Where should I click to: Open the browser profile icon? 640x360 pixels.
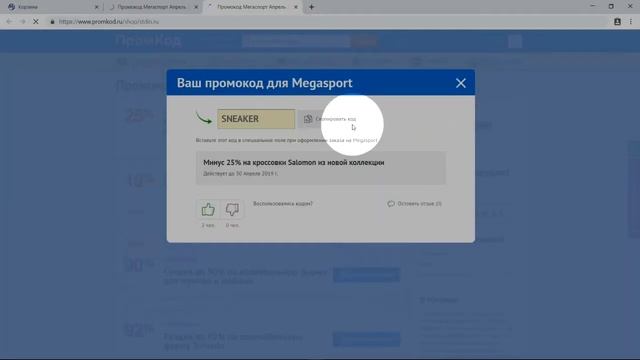click(x=617, y=22)
